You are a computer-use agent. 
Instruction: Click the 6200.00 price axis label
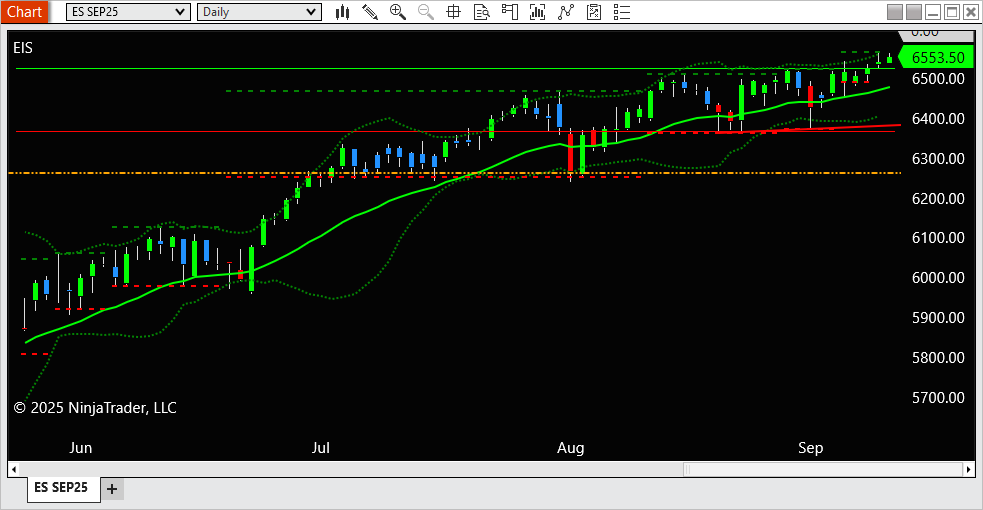click(x=938, y=199)
